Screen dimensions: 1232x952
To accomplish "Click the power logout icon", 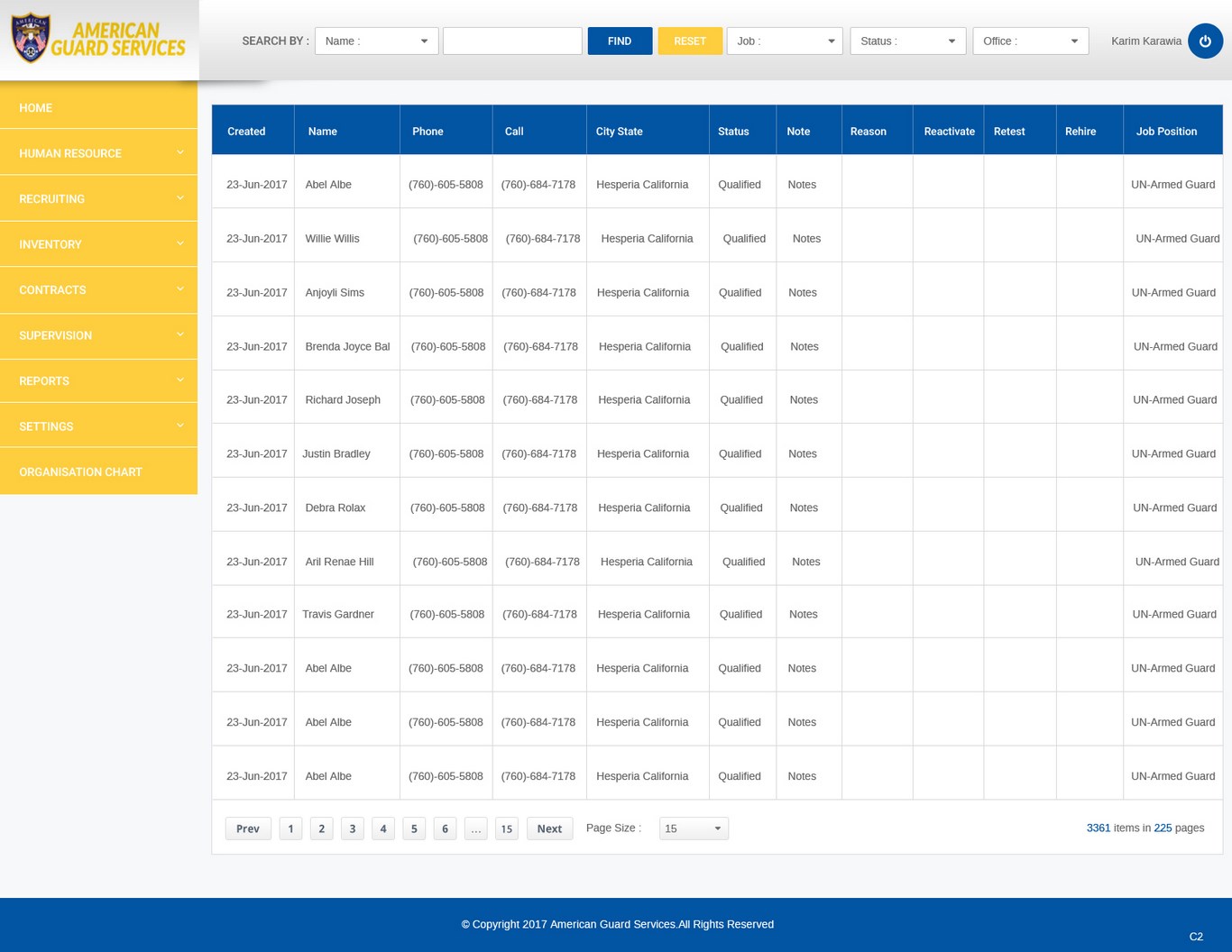I will [x=1205, y=41].
